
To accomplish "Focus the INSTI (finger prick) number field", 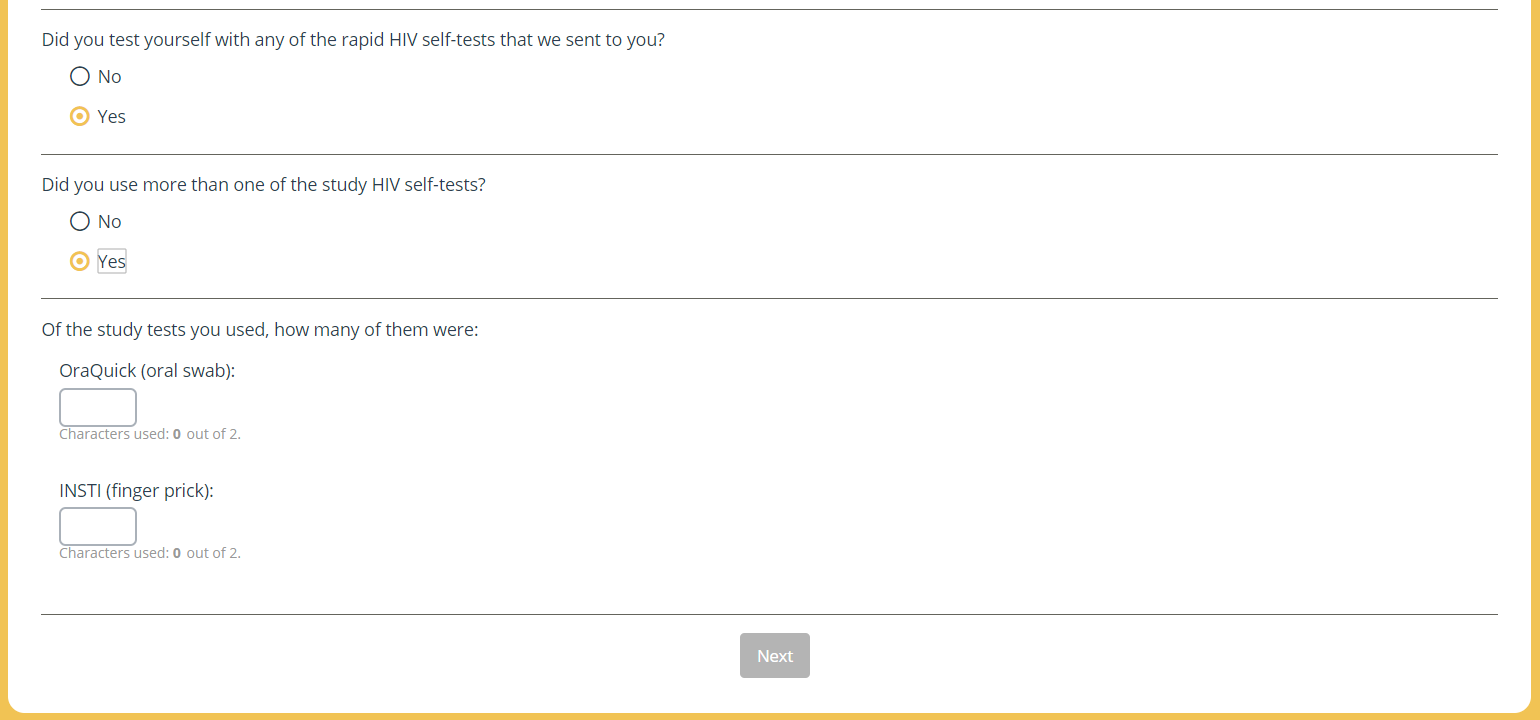I will coord(98,527).
